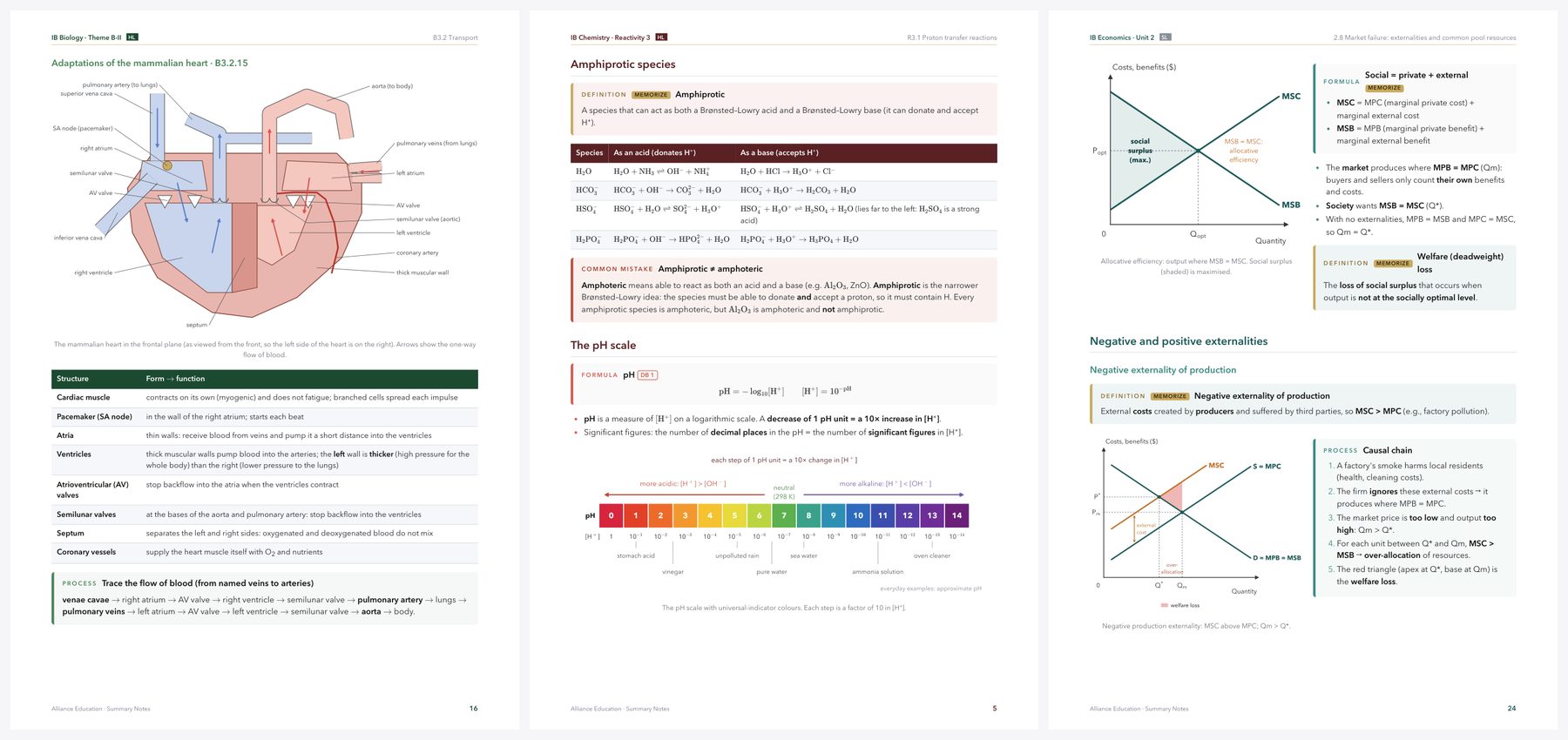Click the MSB = MSC allocative efficiency label
Viewport: 1568px width, 740px height.
tap(1243, 151)
